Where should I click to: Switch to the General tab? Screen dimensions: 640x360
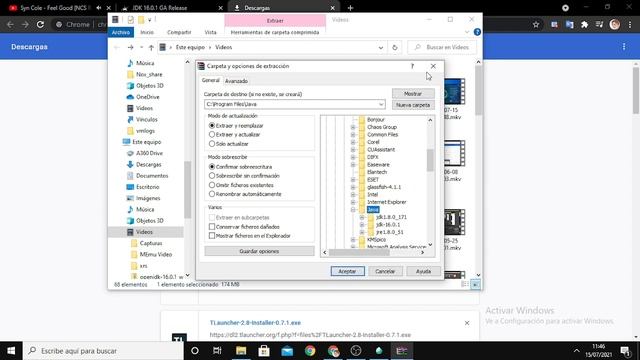pyautogui.click(x=211, y=80)
